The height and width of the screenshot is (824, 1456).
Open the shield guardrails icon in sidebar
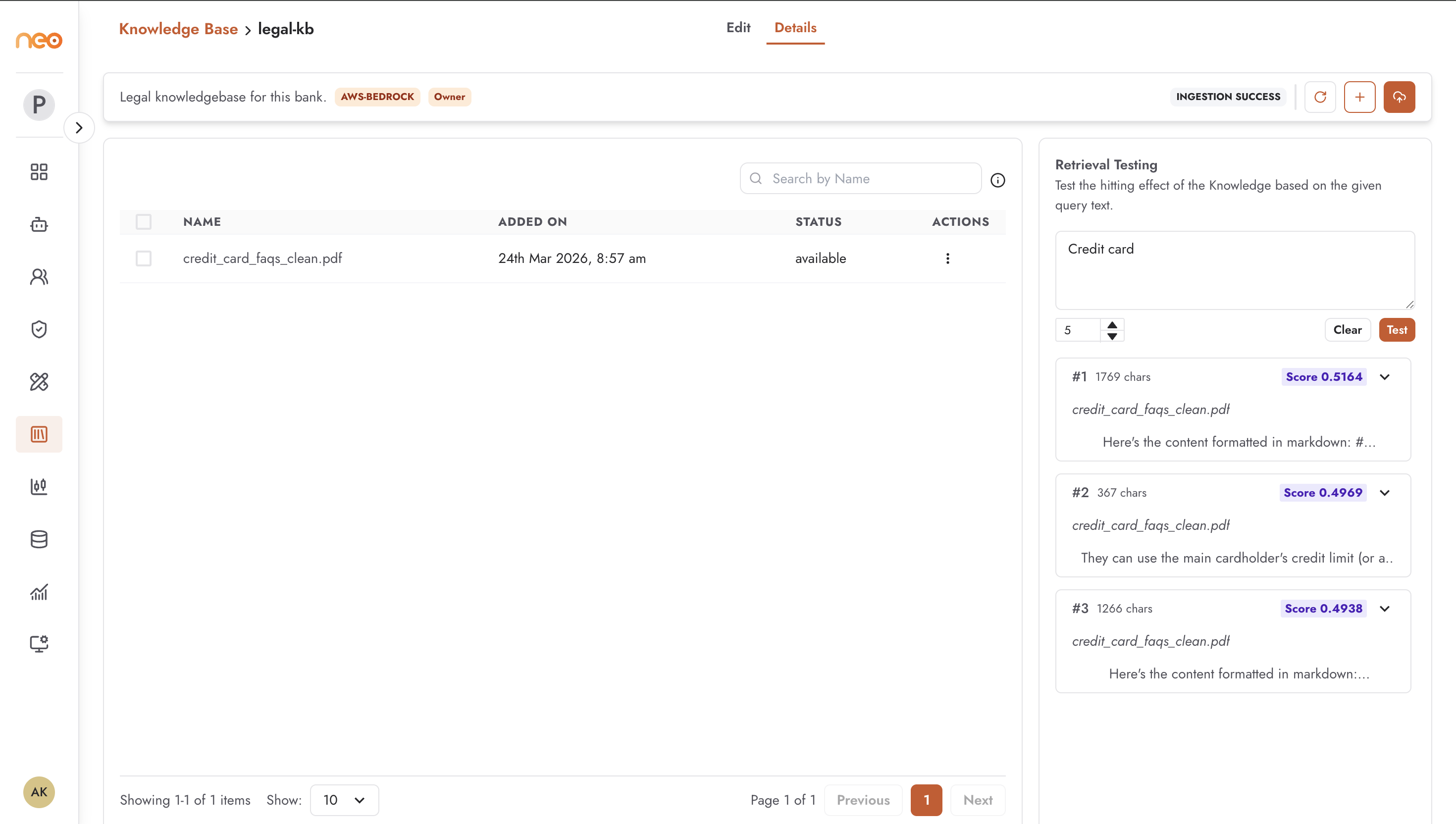coord(39,329)
